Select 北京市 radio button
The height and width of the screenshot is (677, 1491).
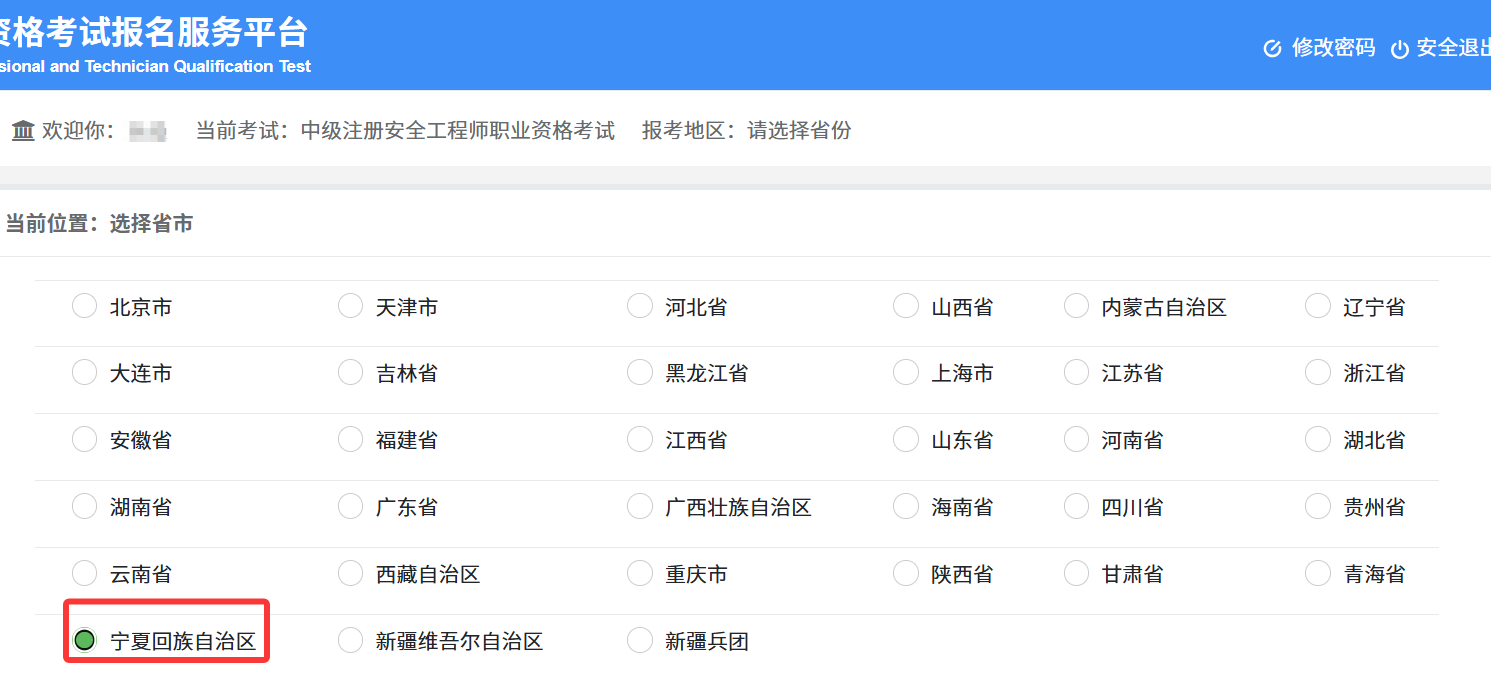pos(84,305)
